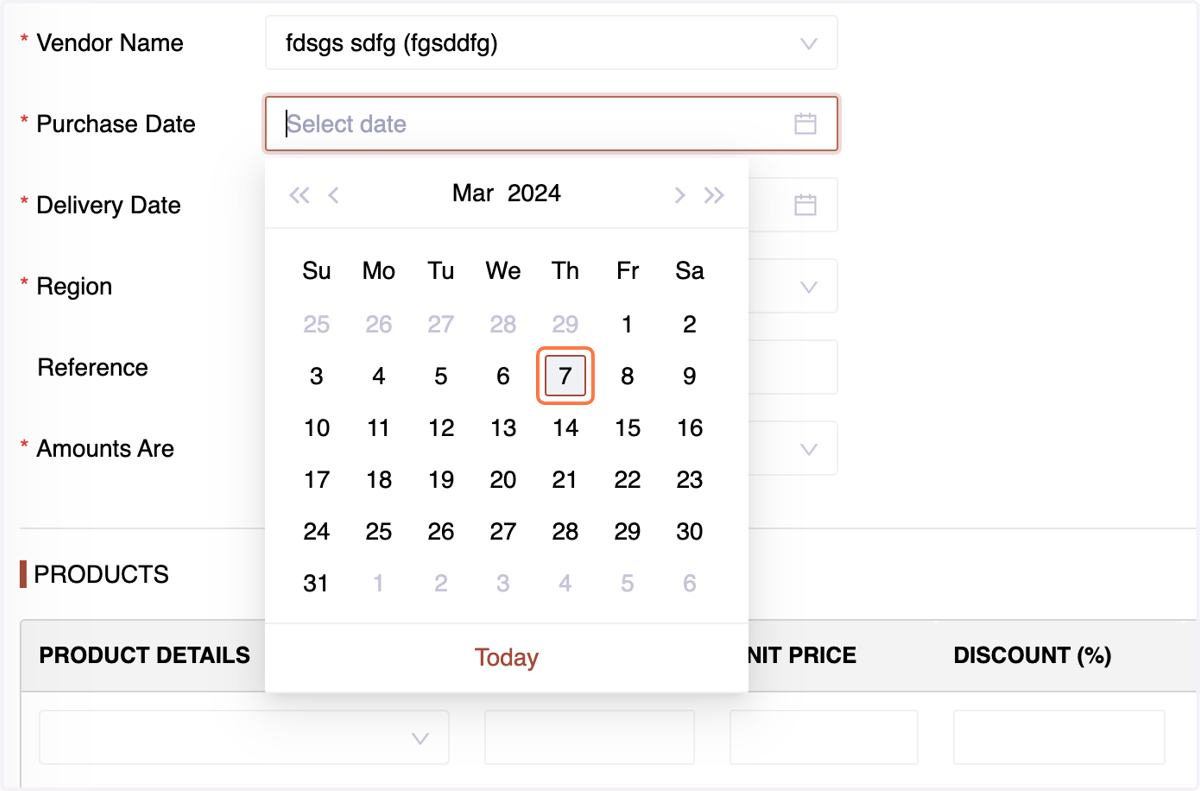1200x791 pixels.
Task: Select March 1 in the calendar
Action: (x=627, y=324)
